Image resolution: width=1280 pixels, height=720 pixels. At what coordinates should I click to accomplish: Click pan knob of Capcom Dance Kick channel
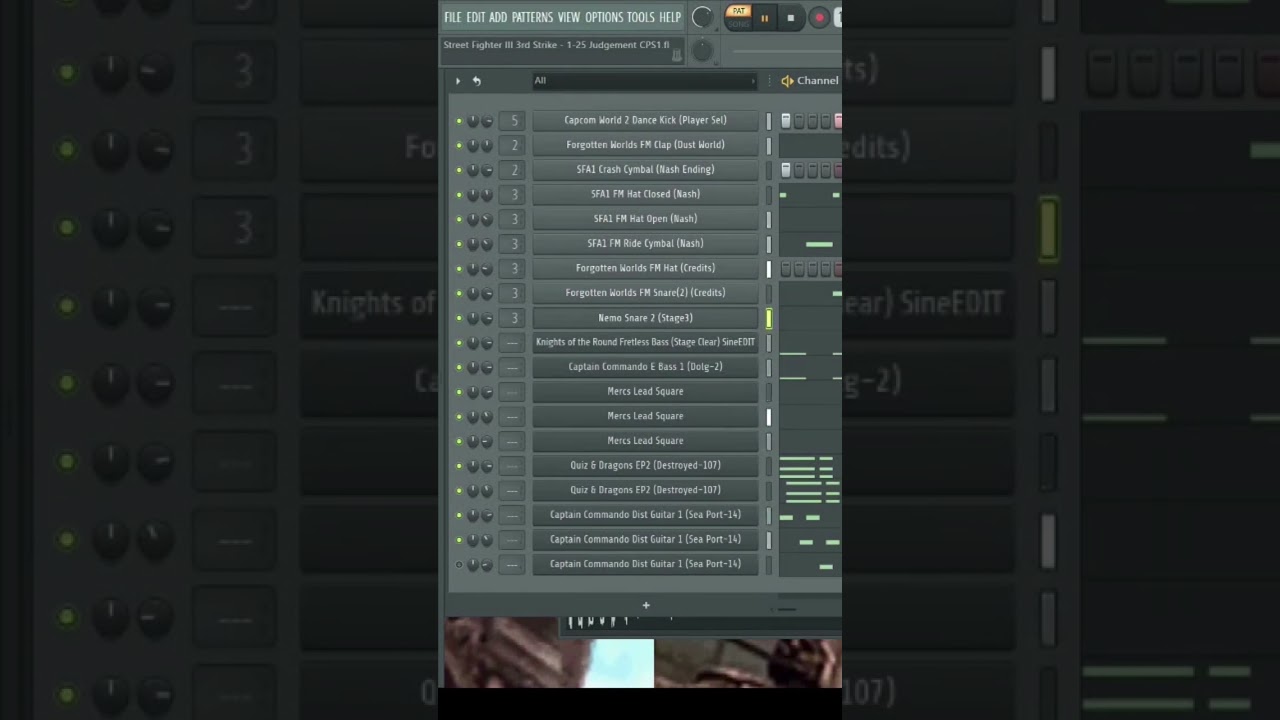click(473, 121)
